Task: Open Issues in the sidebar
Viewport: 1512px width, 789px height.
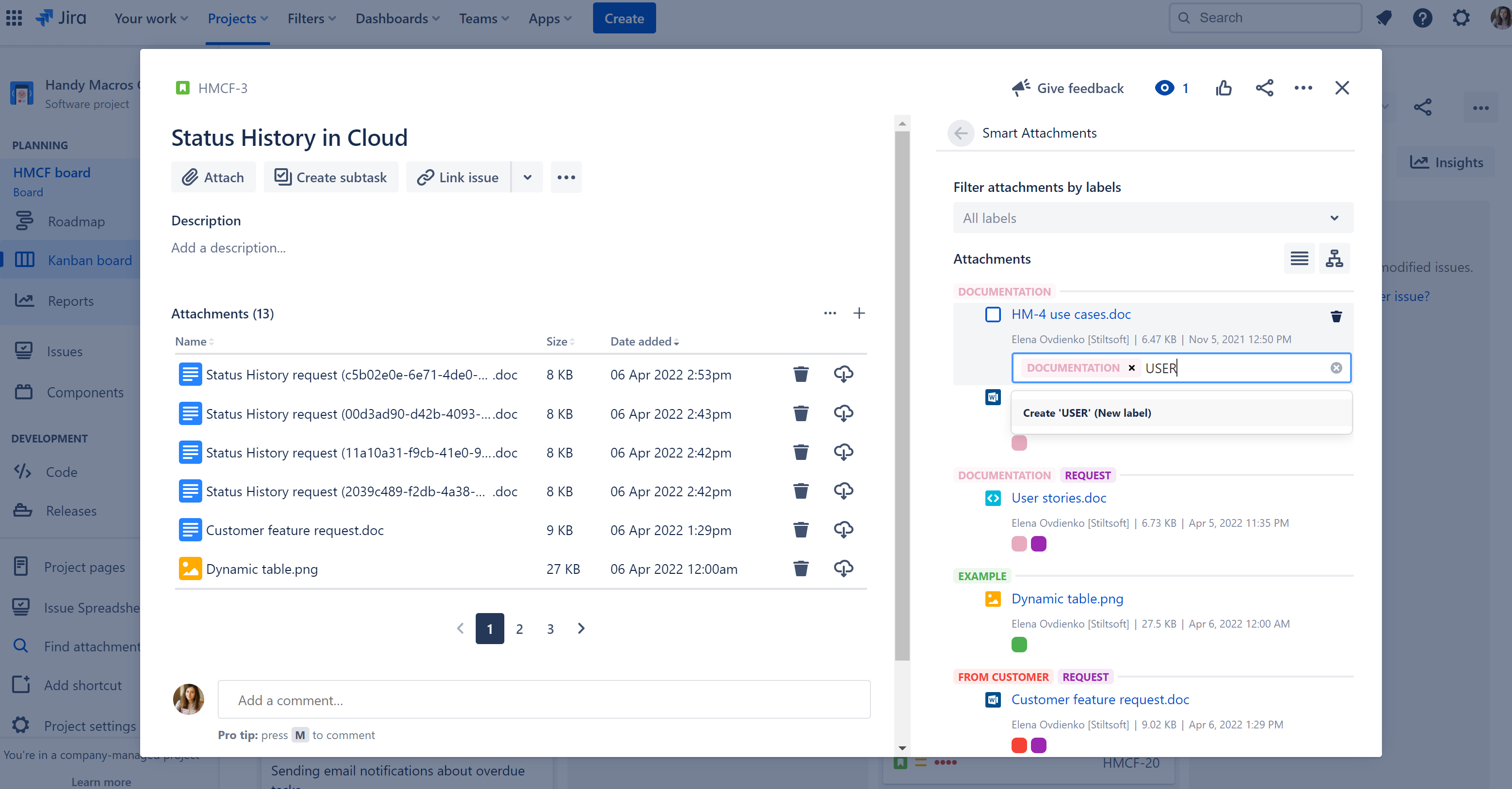Action: point(64,351)
